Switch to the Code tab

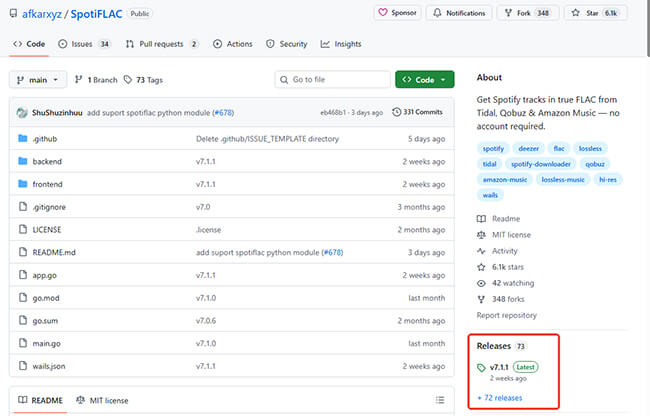[x=29, y=44]
